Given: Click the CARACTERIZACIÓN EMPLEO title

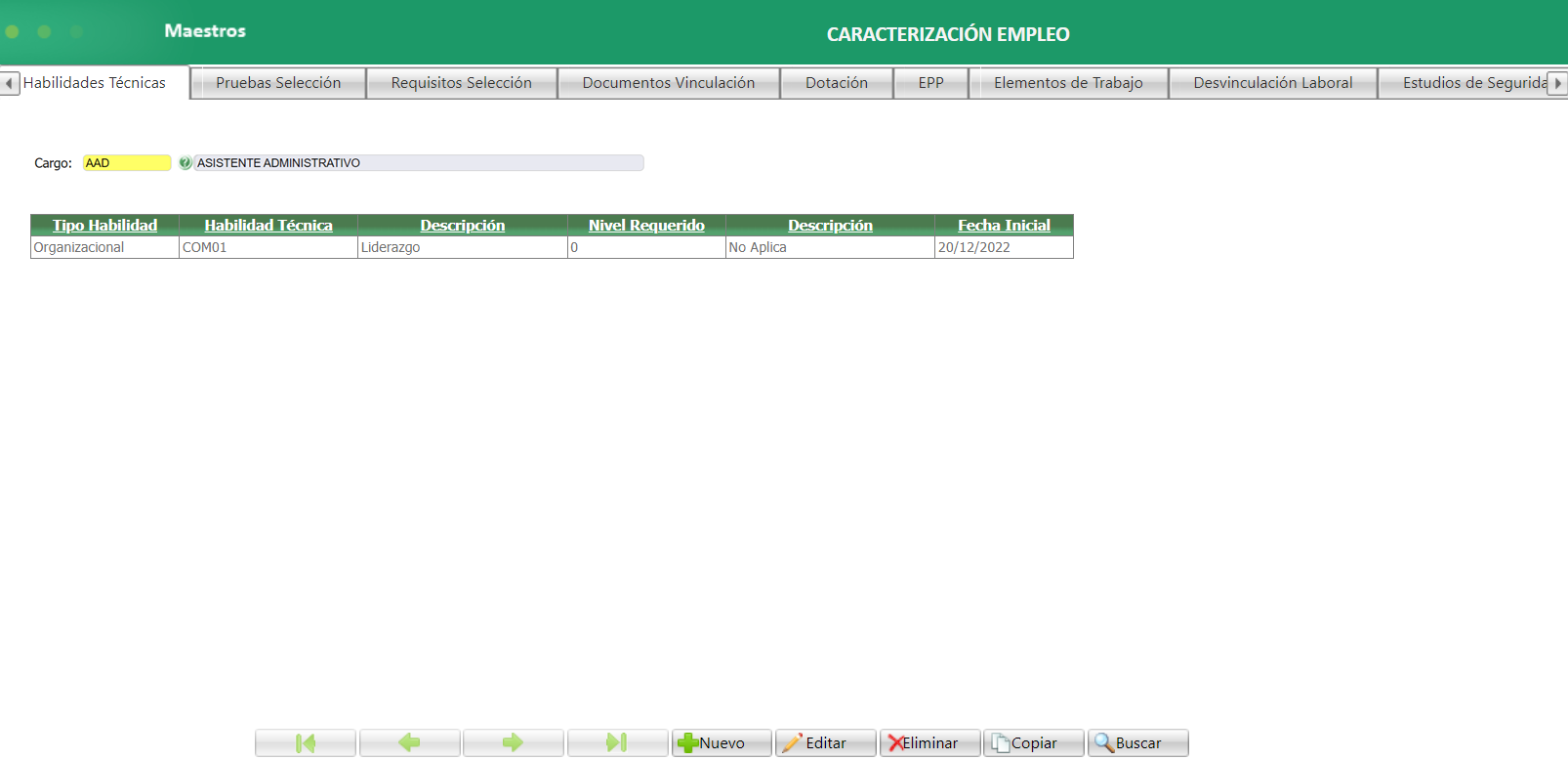Looking at the screenshot, I should (x=948, y=34).
